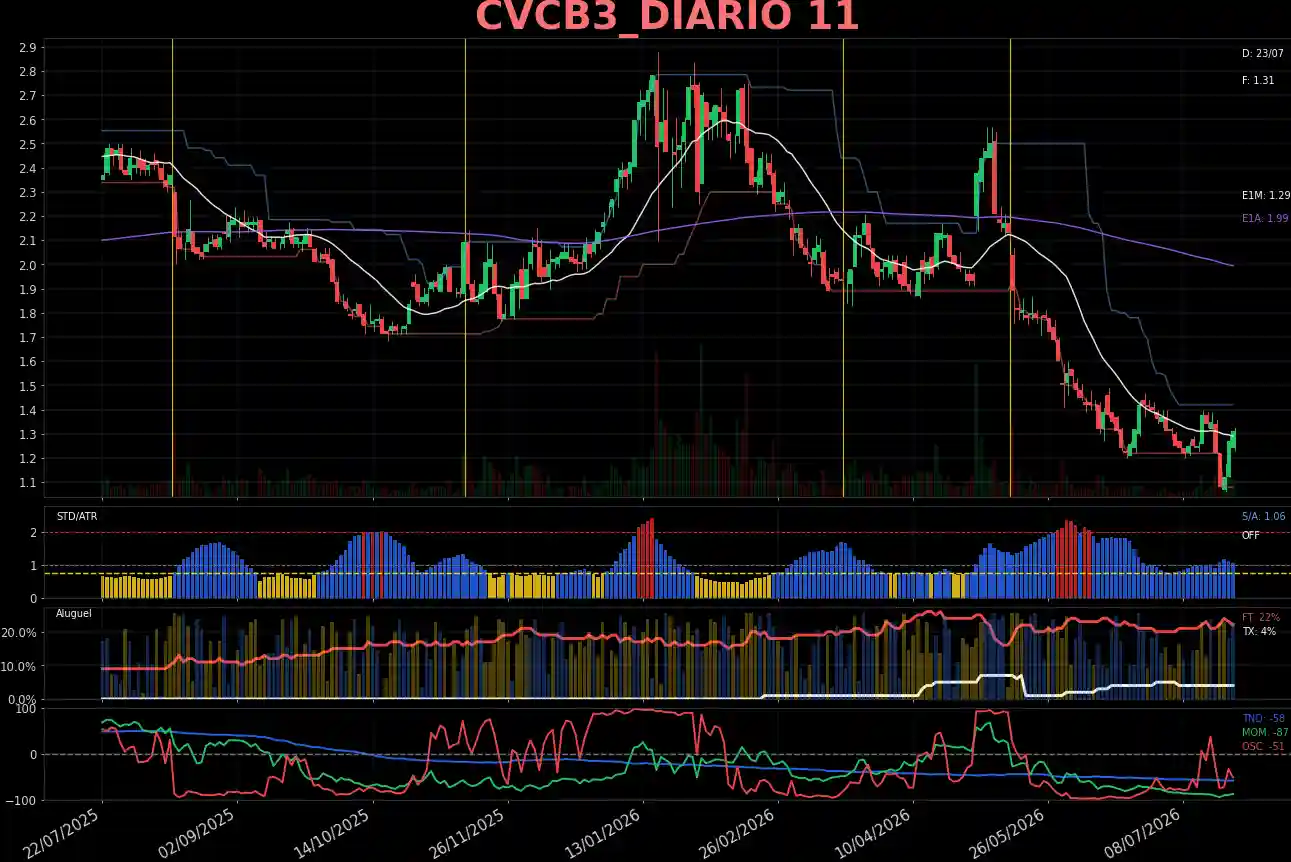Click the 2.0 price axis label

click(28, 265)
